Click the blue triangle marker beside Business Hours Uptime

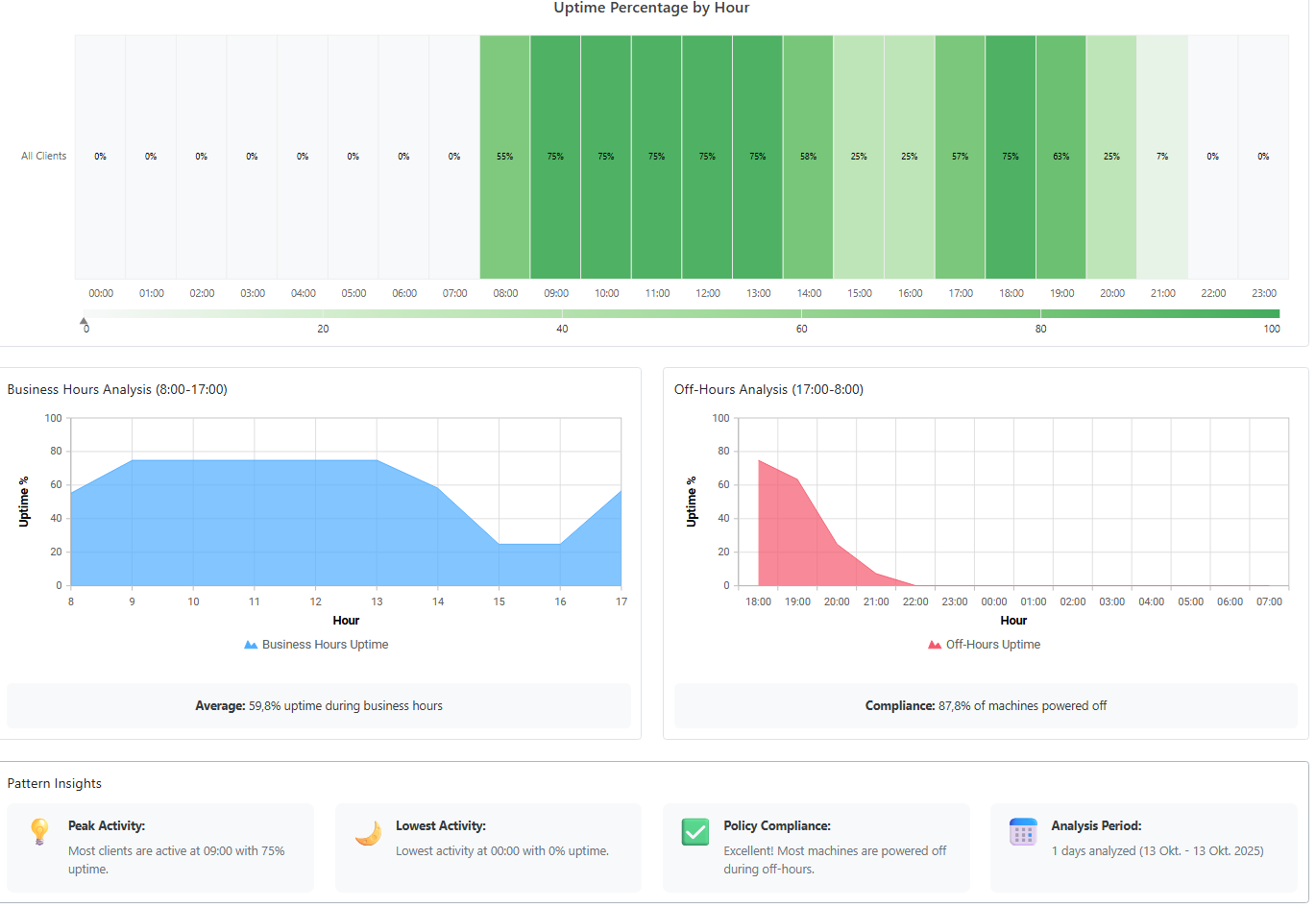tap(251, 644)
